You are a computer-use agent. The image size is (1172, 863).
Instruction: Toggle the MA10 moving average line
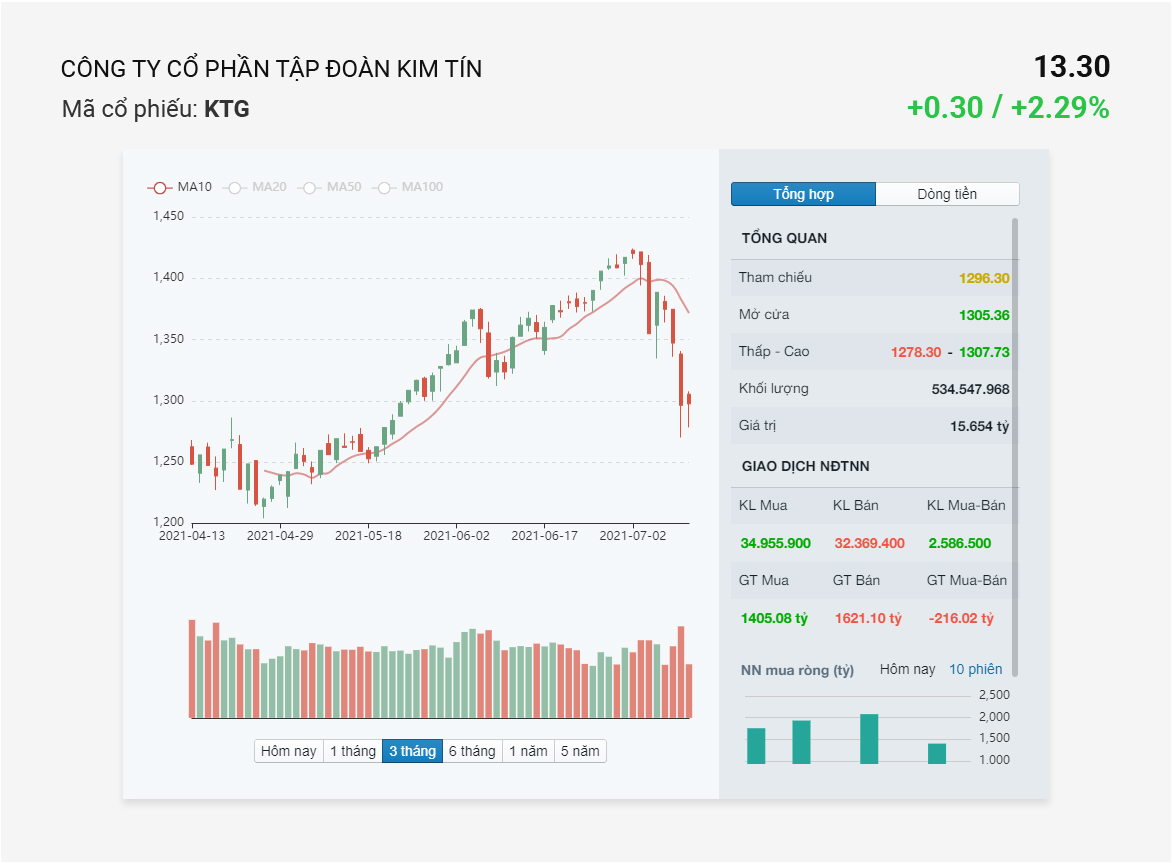coord(180,187)
